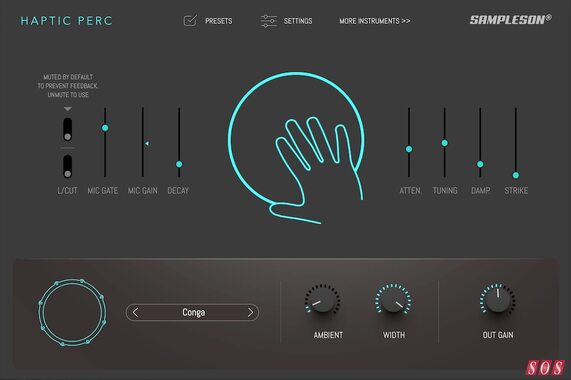Click the MIC GAIN slider track
This screenshot has width=571, height=380.
(x=143, y=142)
